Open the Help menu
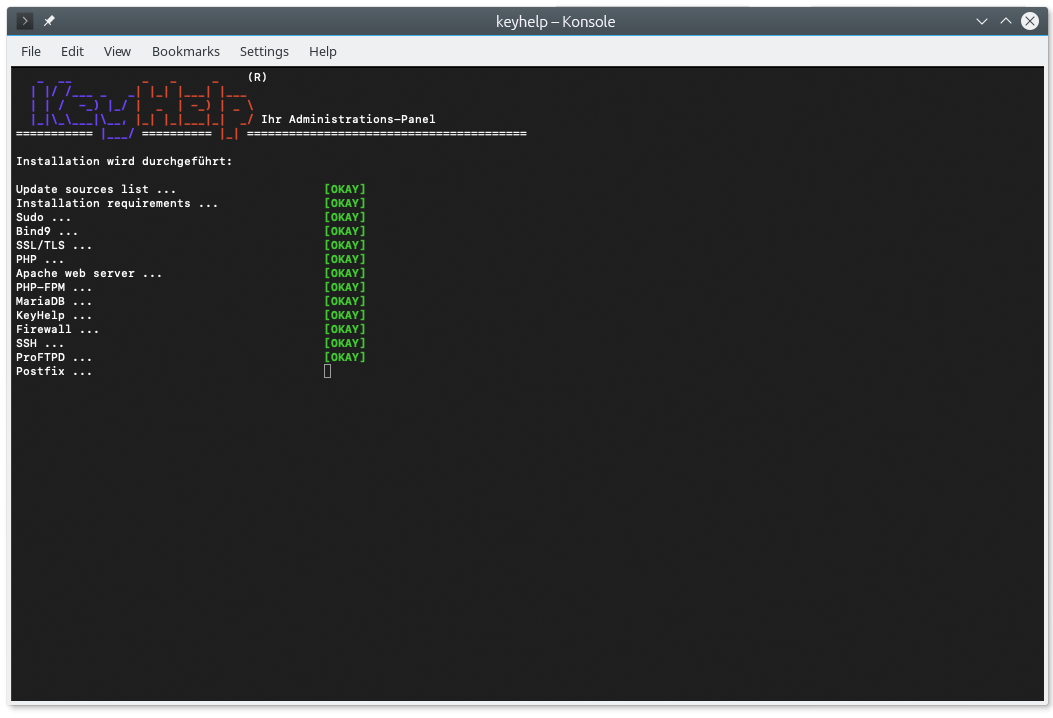1053x718 pixels. 322,52
